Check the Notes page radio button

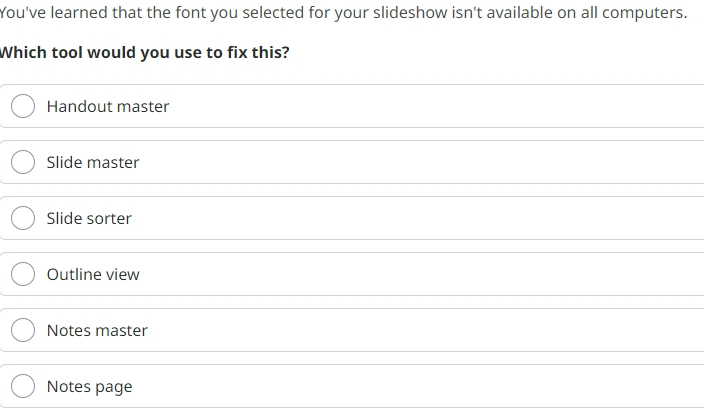click(23, 386)
